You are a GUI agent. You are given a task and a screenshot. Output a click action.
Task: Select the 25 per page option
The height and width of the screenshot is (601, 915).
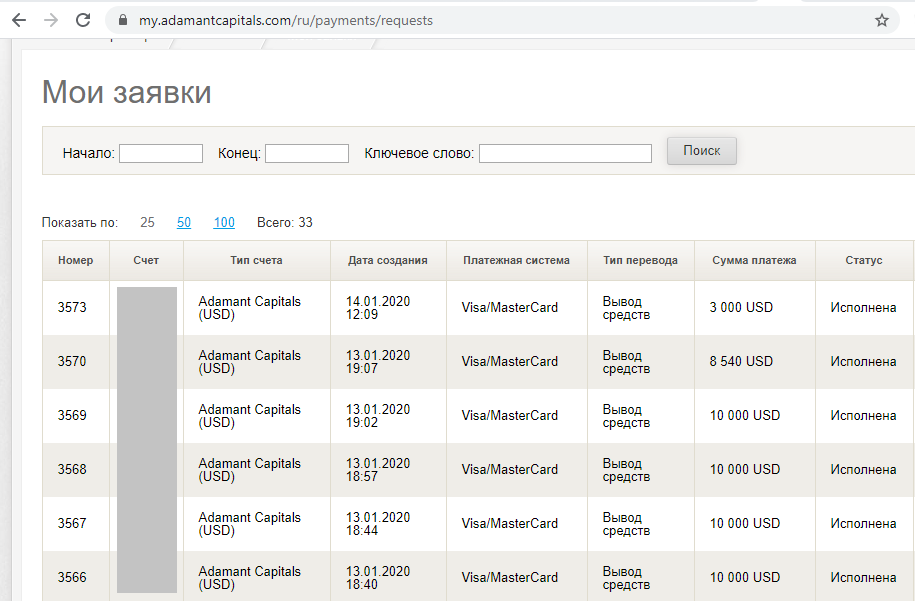point(147,222)
